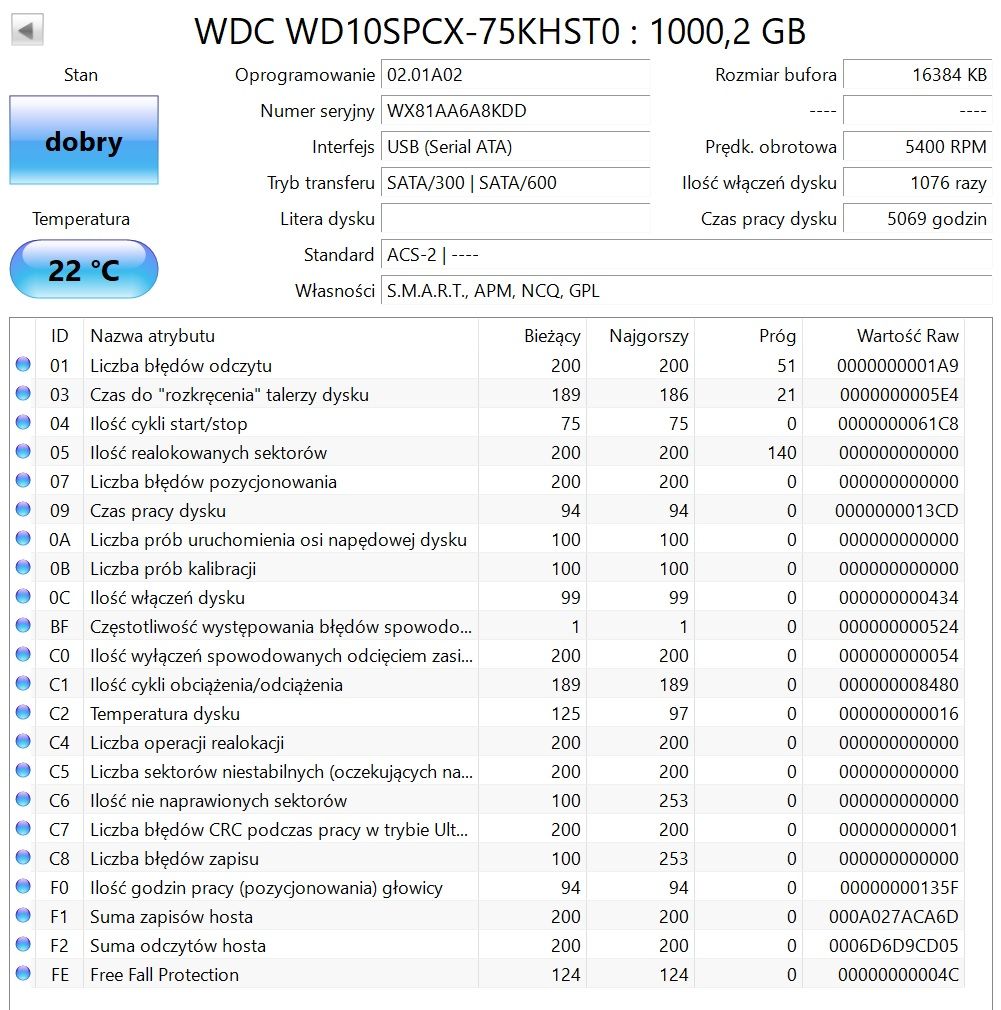Click status orb for attribute BF row
The width and height of the screenshot is (1001, 1010).
click(23, 627)
